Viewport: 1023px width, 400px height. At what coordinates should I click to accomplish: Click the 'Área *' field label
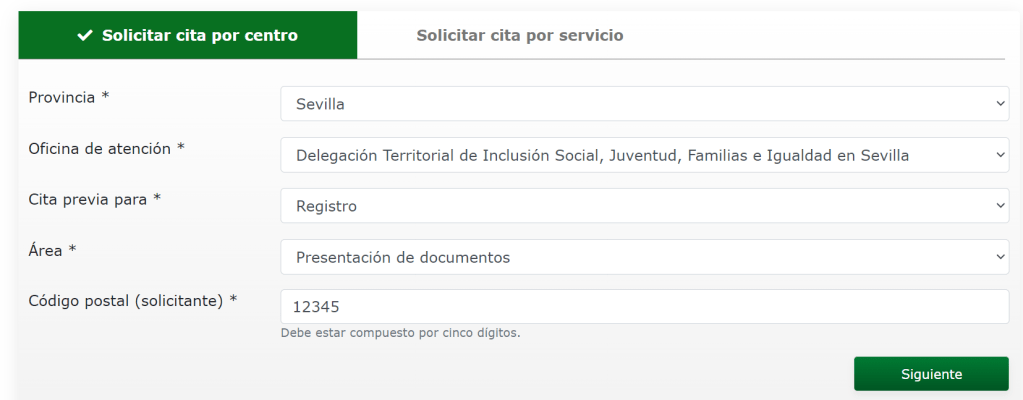point(53,251)
